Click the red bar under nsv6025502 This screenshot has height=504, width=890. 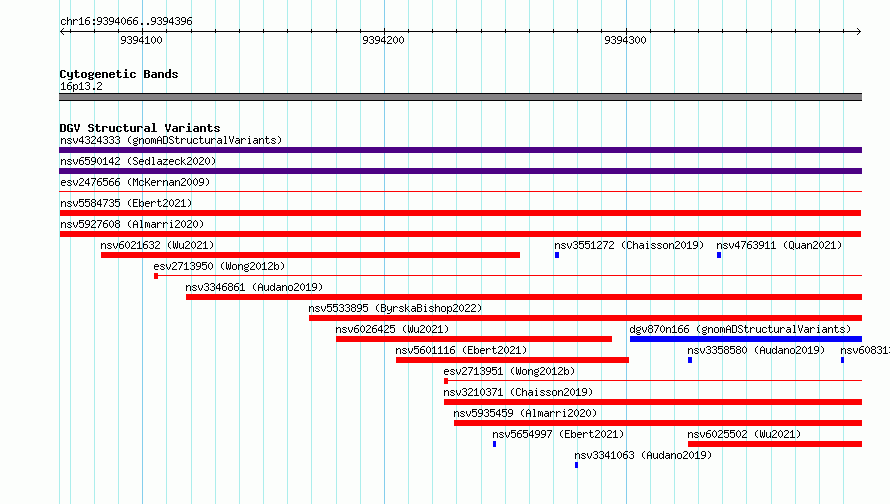tap(775, 444)
